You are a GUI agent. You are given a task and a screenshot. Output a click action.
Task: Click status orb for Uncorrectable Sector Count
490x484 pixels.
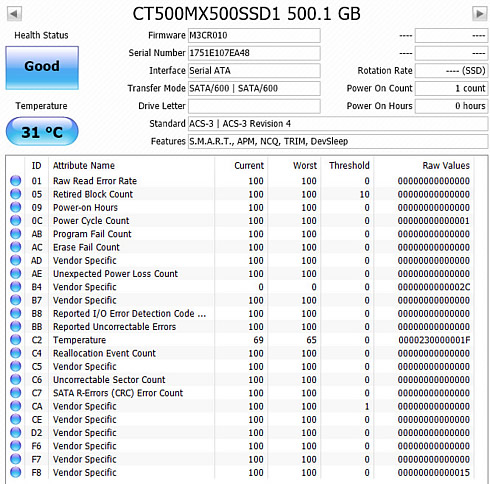[x=15, y=379]
